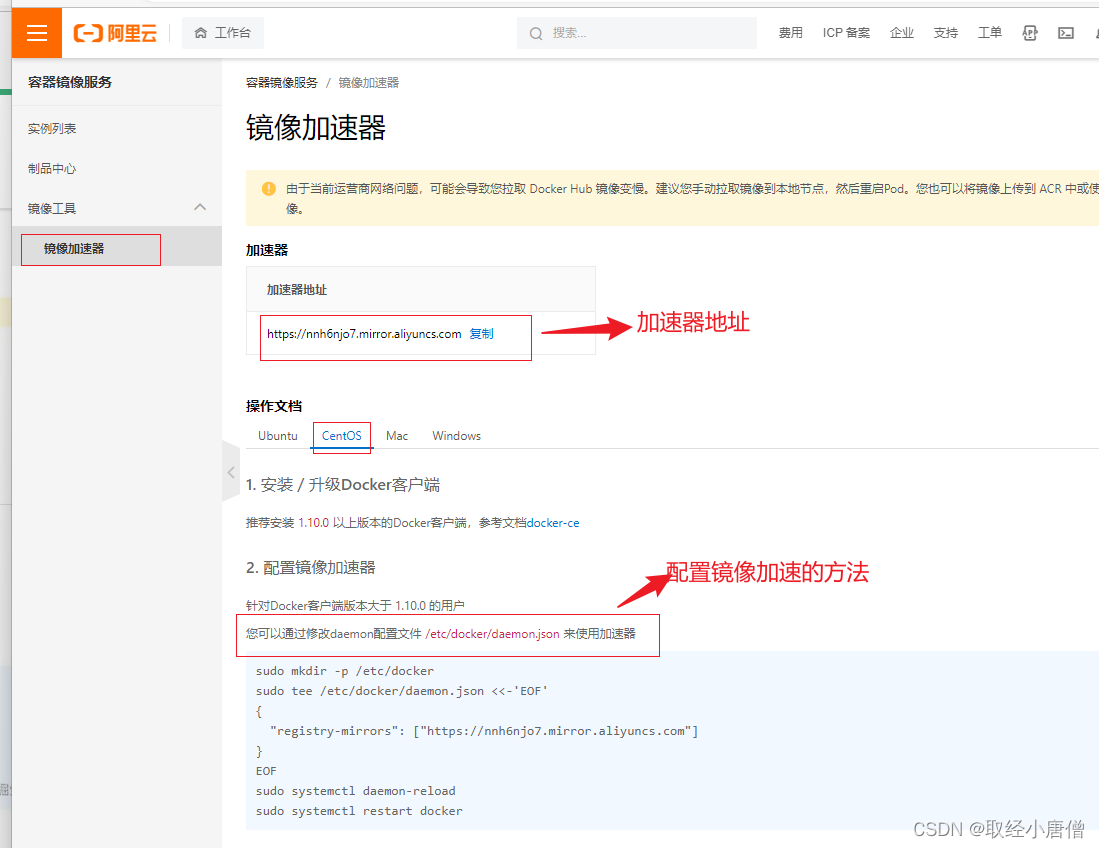Click the 复制 copy link
This screenshot has width=1099, height=848.
(482, 334)
